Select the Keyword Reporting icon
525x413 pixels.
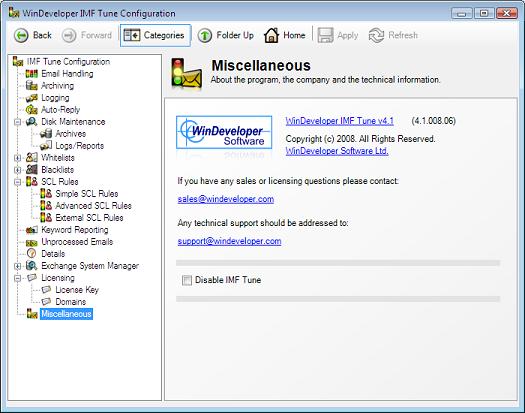pyautogui.click(x=32, y=230)
